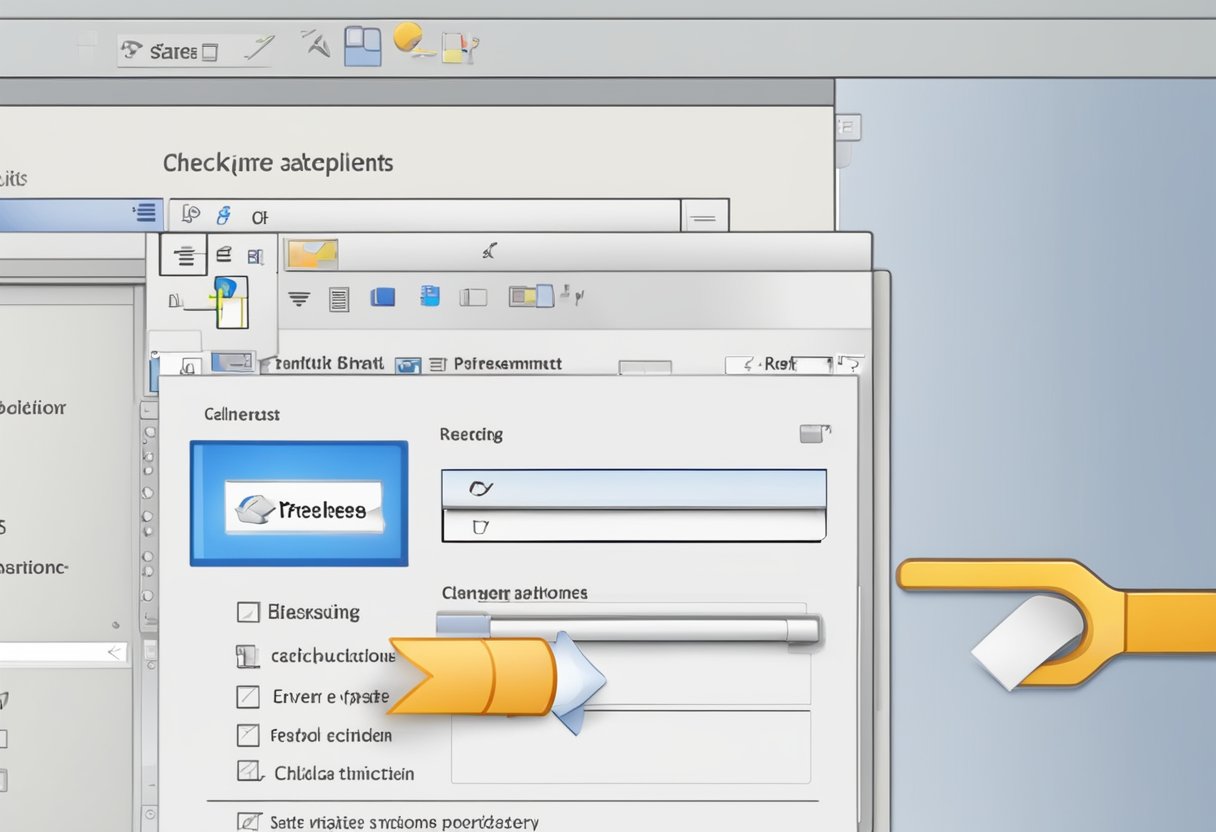Click the Sares button in top toolbar

point(171,51)
